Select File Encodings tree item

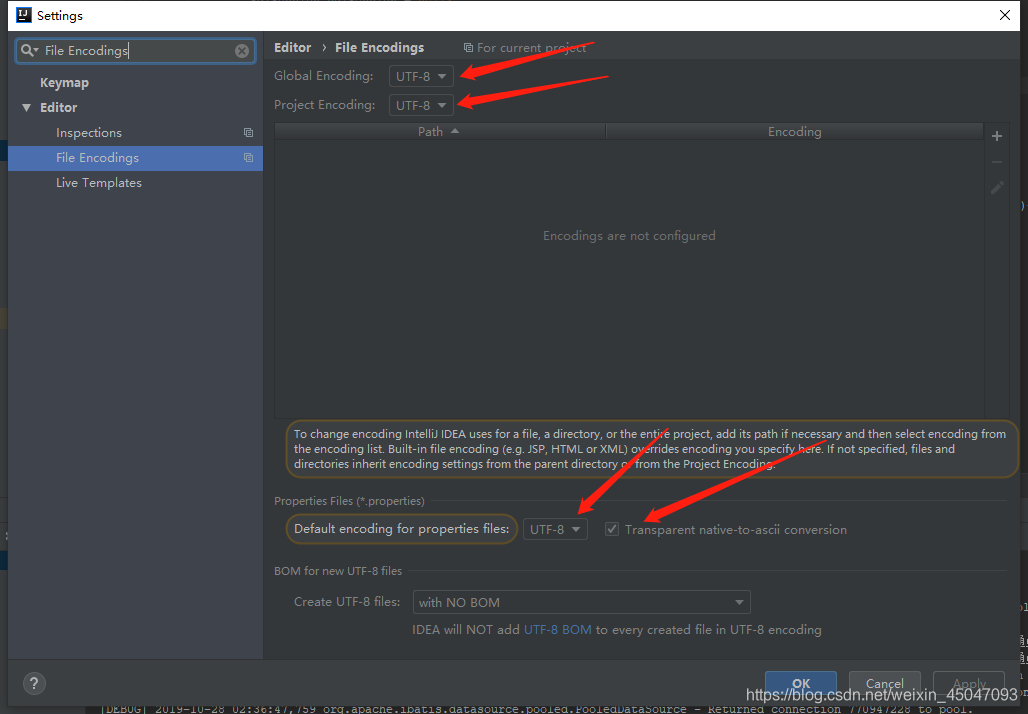[x=135, y=158]
